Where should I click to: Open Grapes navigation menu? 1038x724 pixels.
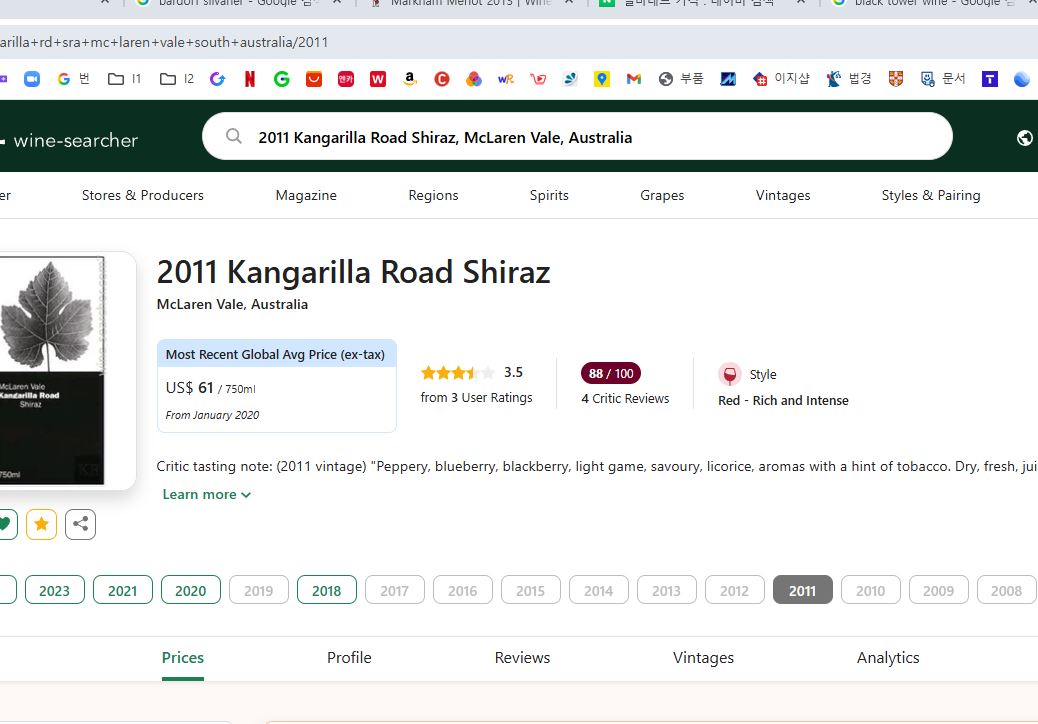[x=662, y=195]
